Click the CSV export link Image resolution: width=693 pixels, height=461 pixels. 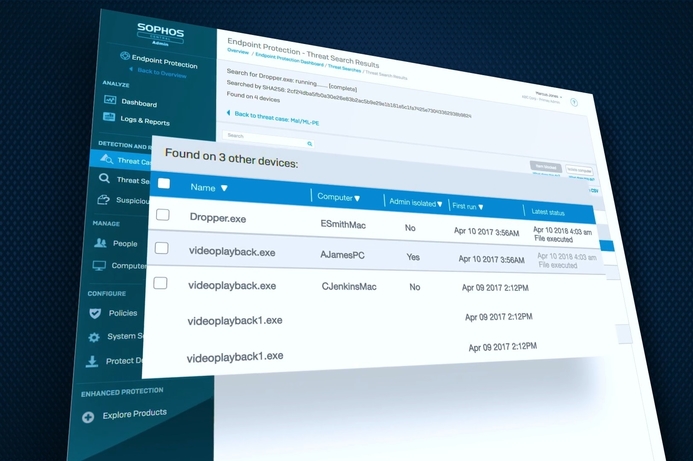point(594,190)
